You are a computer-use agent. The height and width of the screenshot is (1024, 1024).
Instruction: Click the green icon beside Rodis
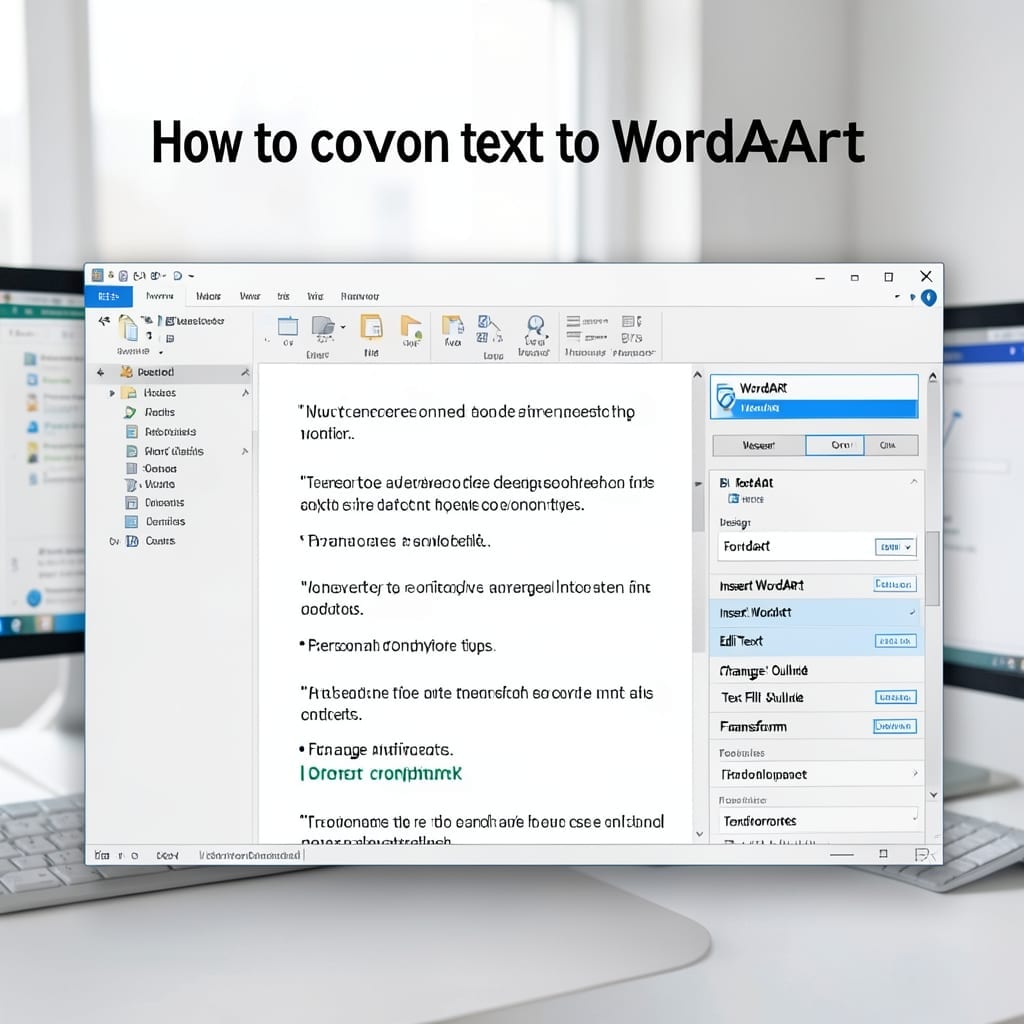(x=129, y=412)
